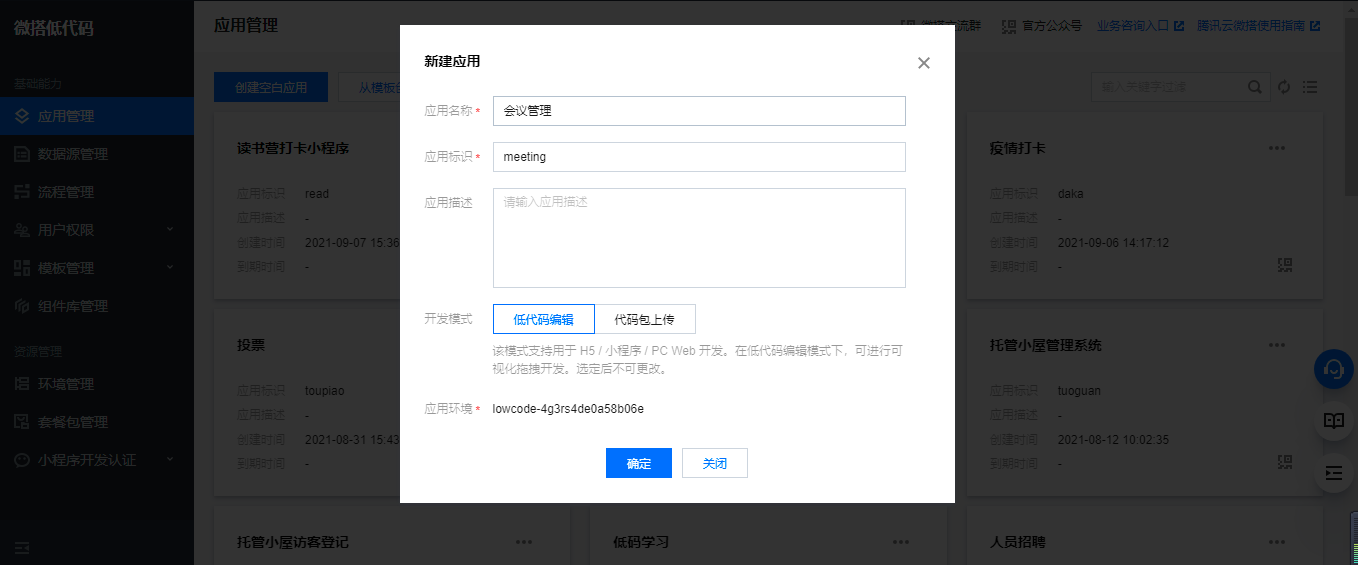
Task: Click the 数据源管理 sidebar icon
Action: [22, 154]
